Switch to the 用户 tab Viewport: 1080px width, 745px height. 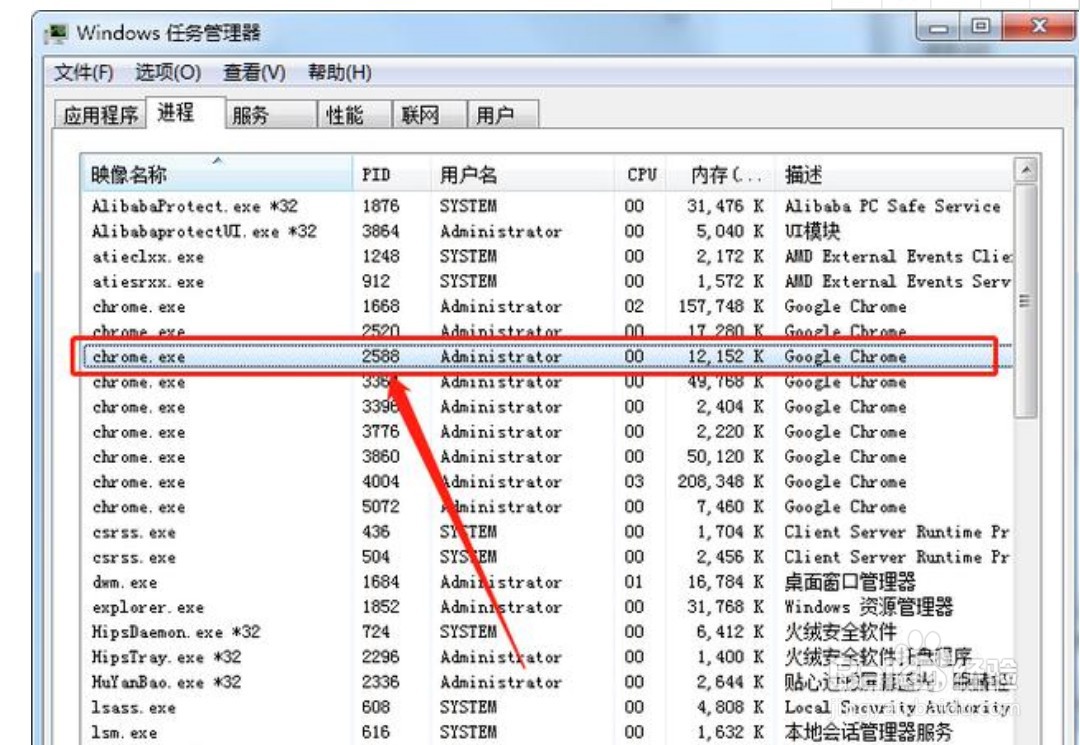pos(503,115)
